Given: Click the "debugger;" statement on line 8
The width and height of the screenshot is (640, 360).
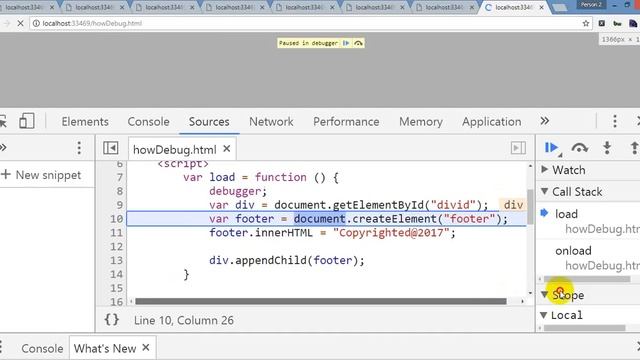Looking at the screenshot, I should 238,191.
